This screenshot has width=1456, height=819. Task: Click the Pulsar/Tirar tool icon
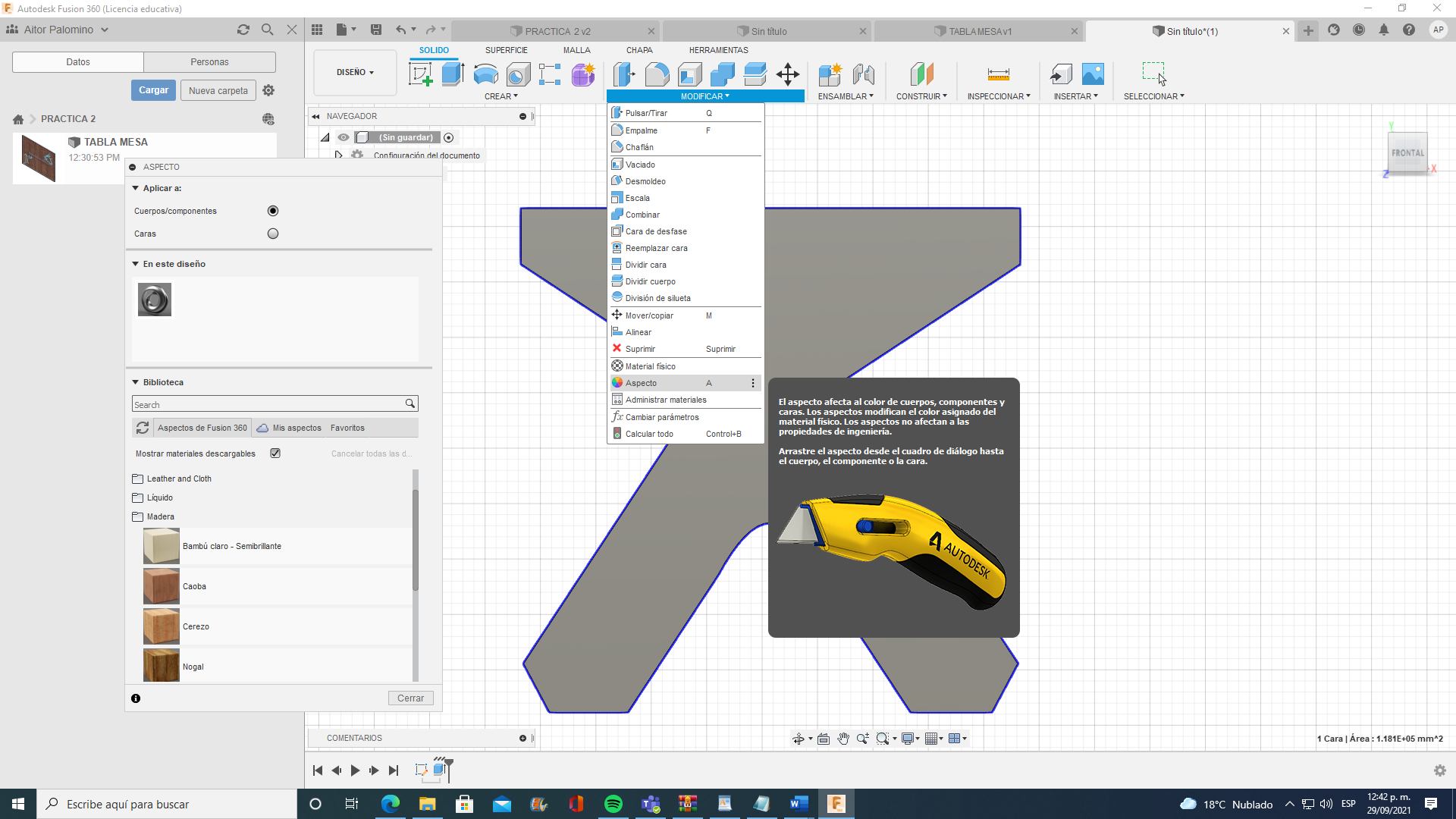pos(616,112)
